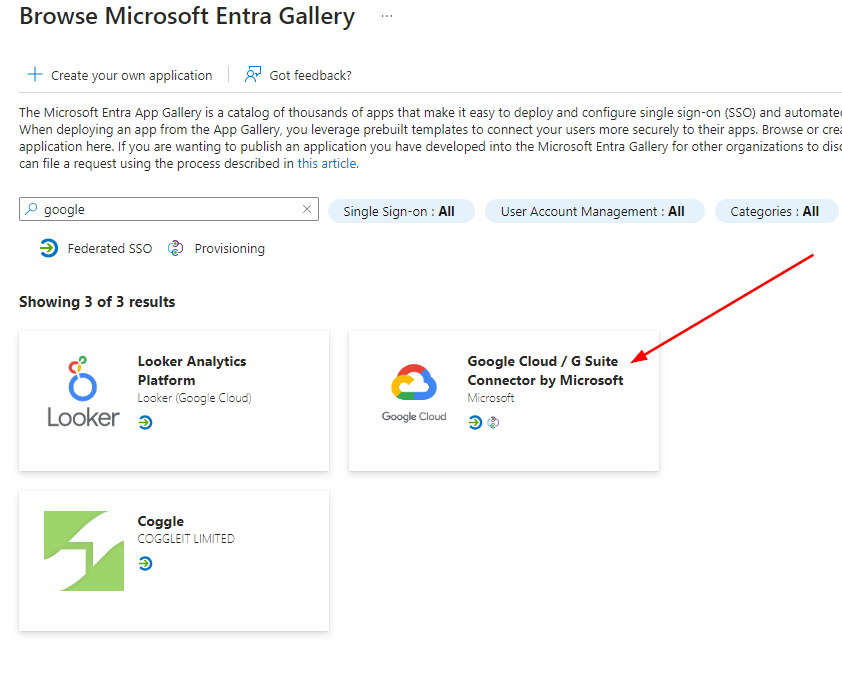
Task: Expand the Categories filter
Action: pos(775,211)
